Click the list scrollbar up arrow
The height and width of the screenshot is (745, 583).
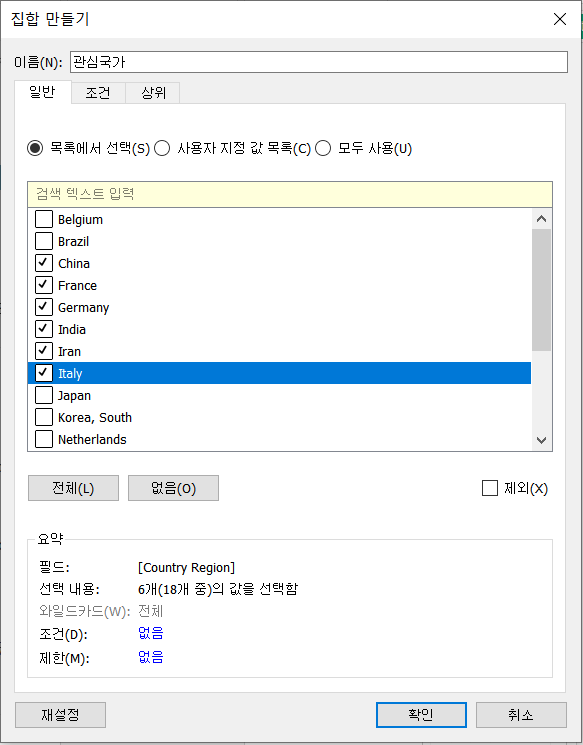tap(541, 219)
